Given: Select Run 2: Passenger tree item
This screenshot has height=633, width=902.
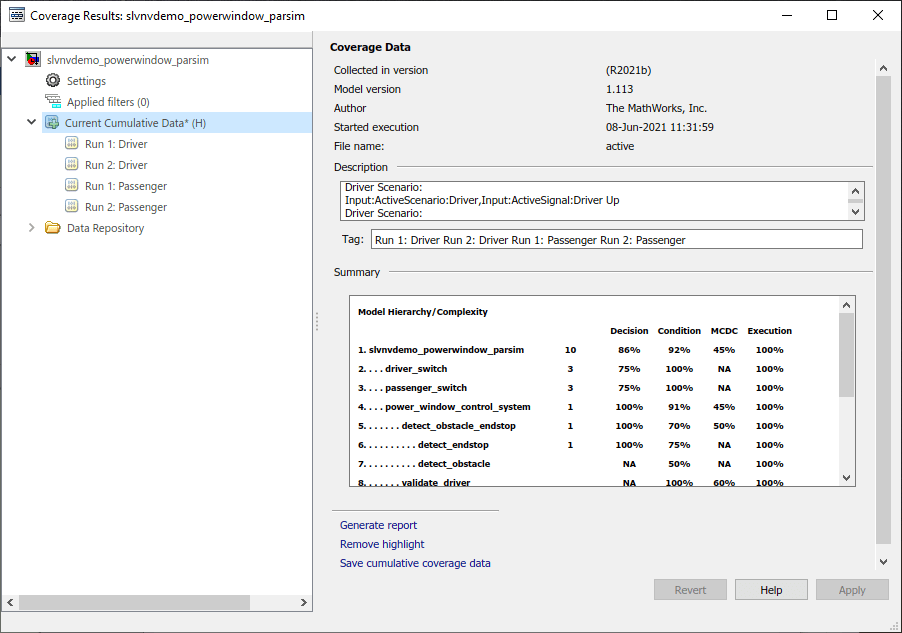Looking at the screenshot, I should 125,207.
